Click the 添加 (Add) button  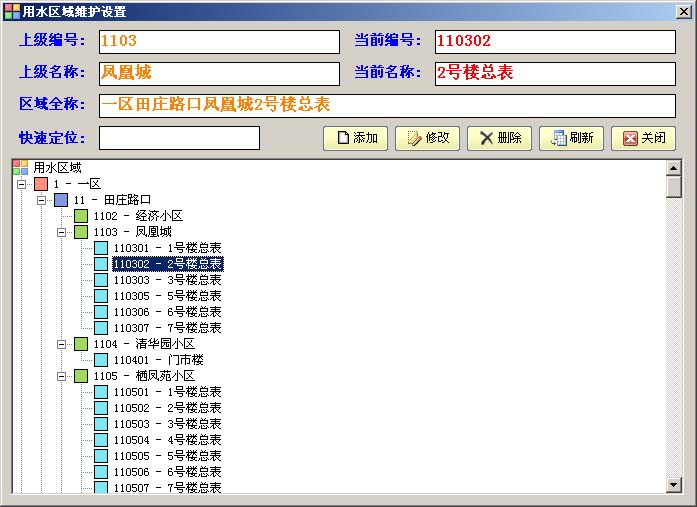point(355,138)
